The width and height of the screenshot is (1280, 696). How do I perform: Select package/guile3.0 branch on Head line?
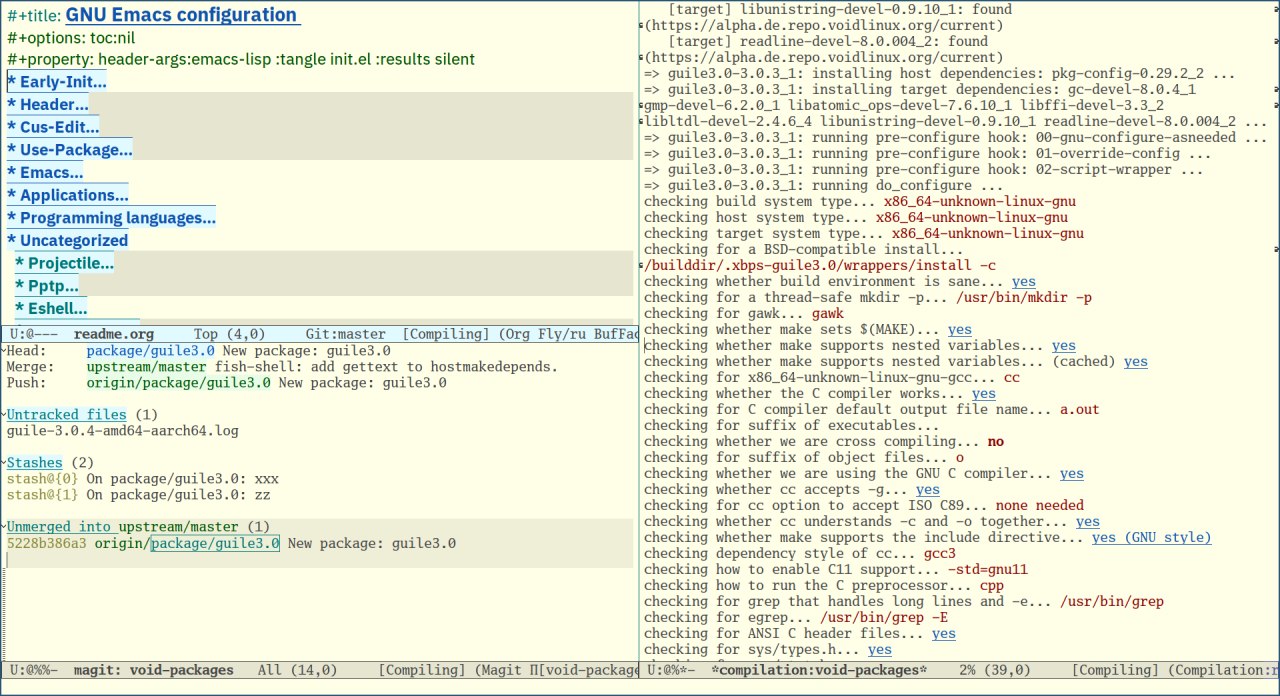[150, 351]
